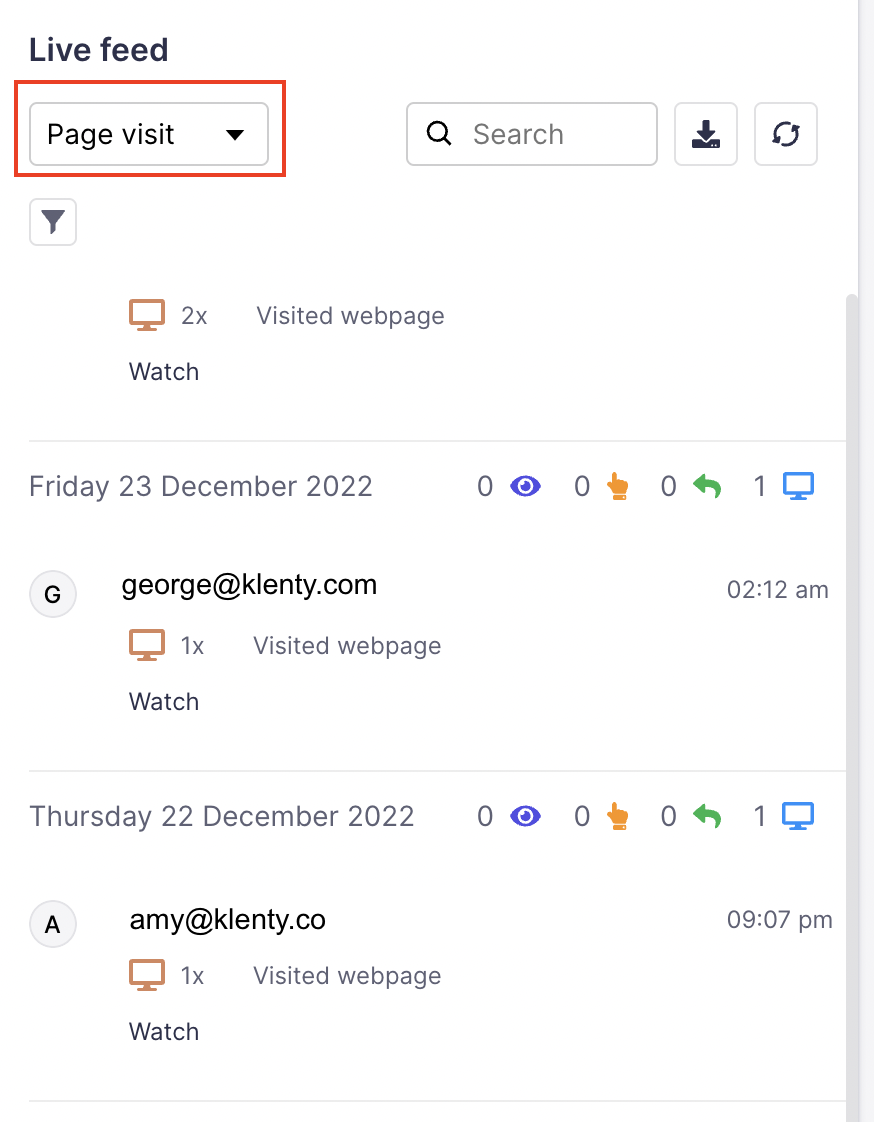Click the download export icon
874x1122 pixels.
click(706, 134)
